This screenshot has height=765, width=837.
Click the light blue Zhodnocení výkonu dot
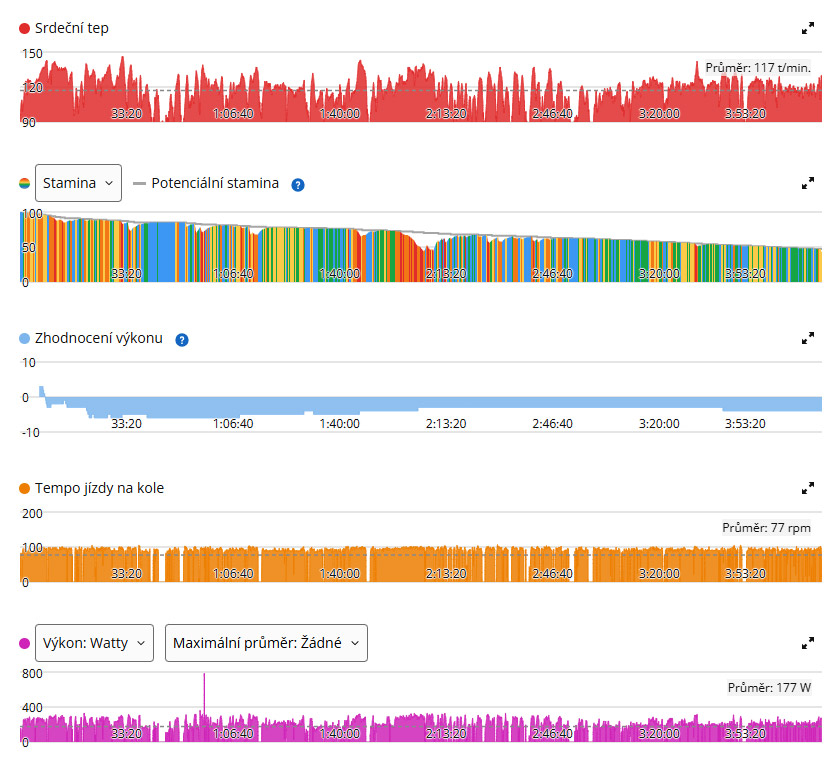pyautogui.click(x=25, y=338)
